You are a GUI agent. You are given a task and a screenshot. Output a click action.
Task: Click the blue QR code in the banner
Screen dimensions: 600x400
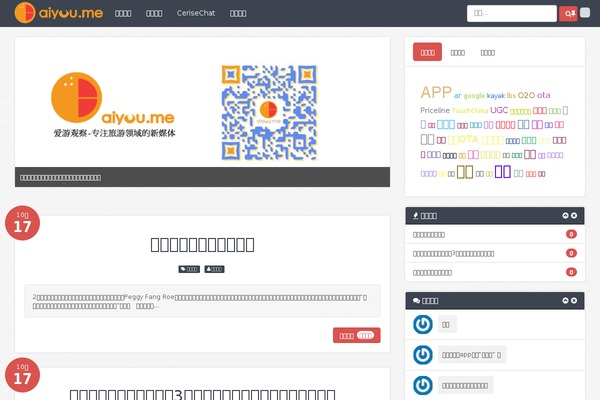[269, 113]
